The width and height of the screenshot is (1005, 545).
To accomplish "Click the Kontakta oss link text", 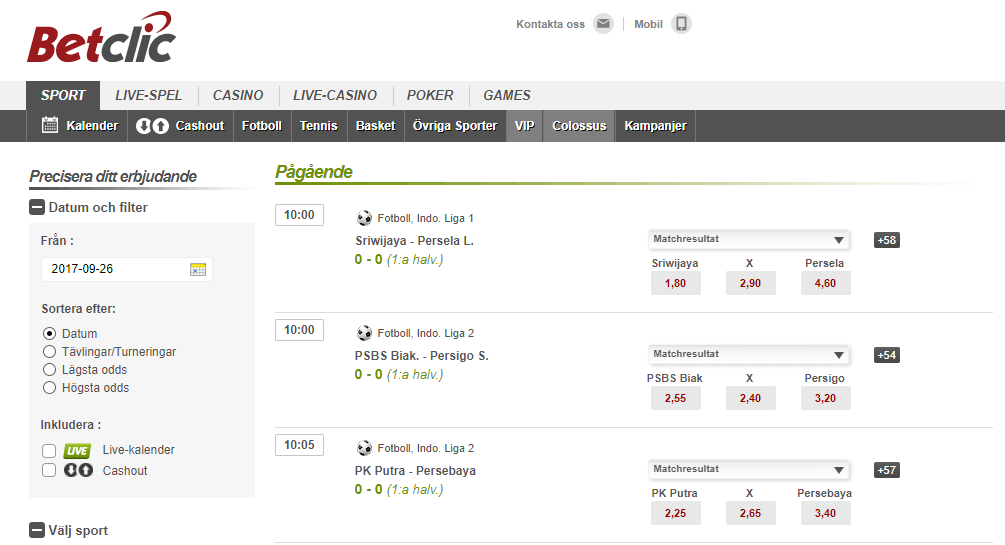I will [x=551, y=24].
